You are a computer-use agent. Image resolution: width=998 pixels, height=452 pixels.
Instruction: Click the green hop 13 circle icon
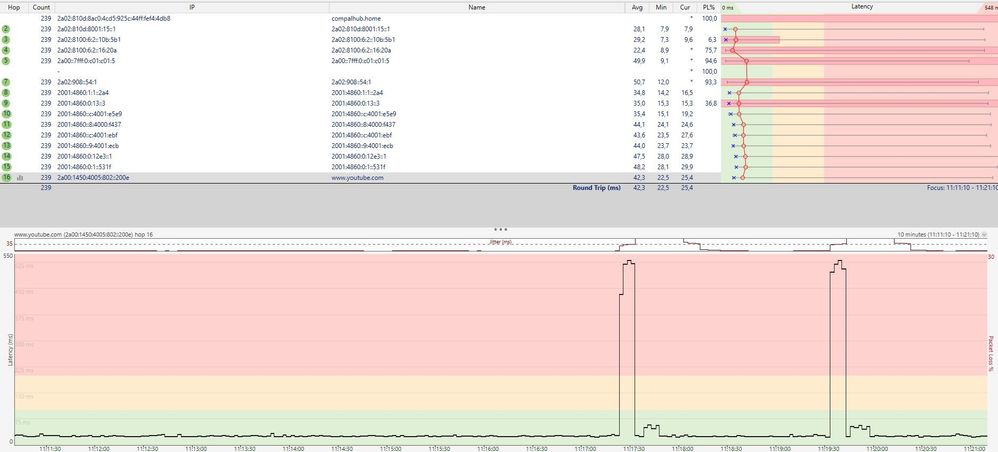6,146
